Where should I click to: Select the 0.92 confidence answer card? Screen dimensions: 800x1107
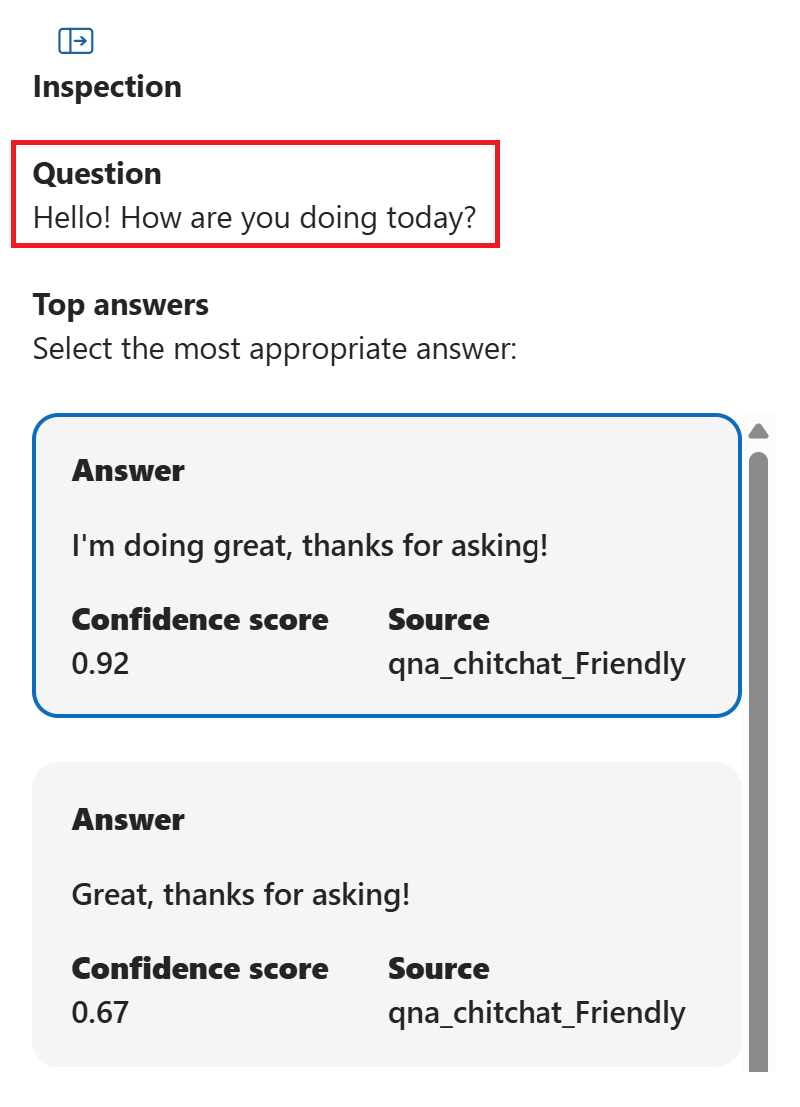pyautogui.click(x=387, y=566)
